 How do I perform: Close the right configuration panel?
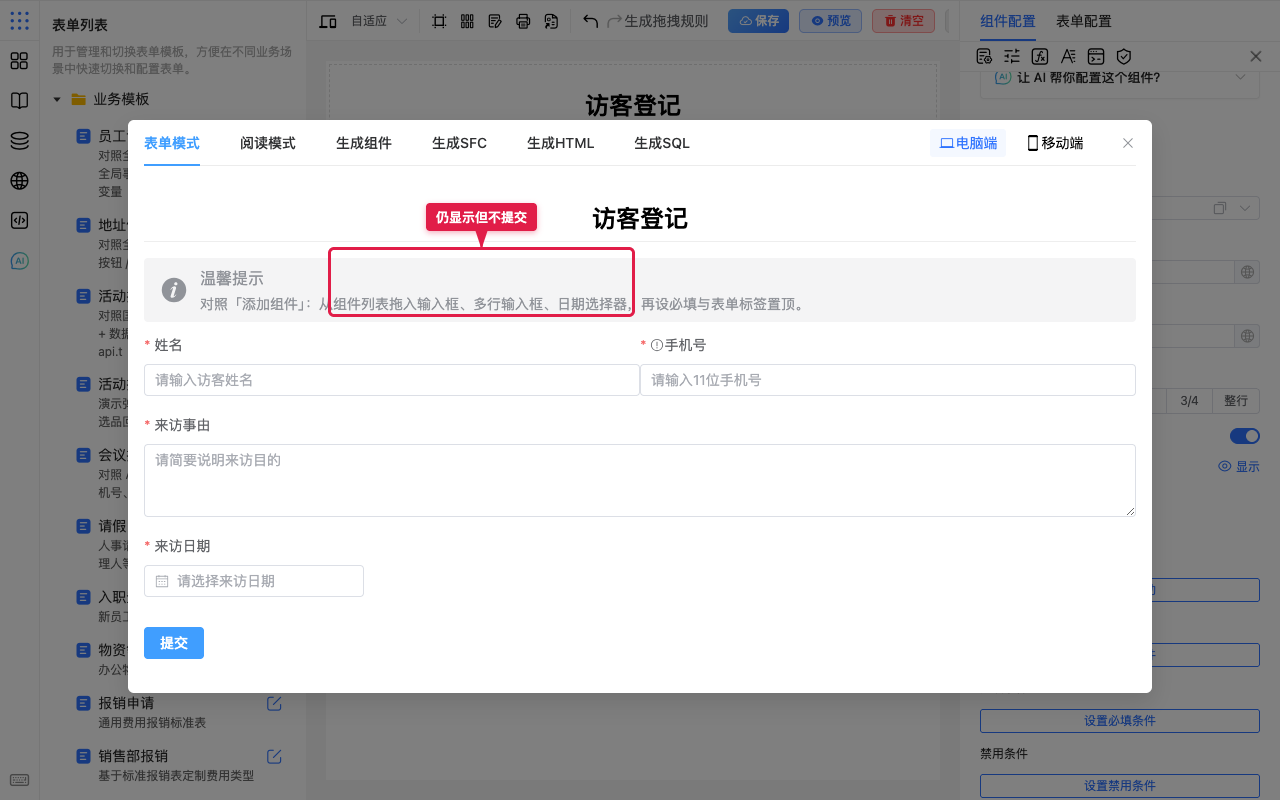[1256, 57]
